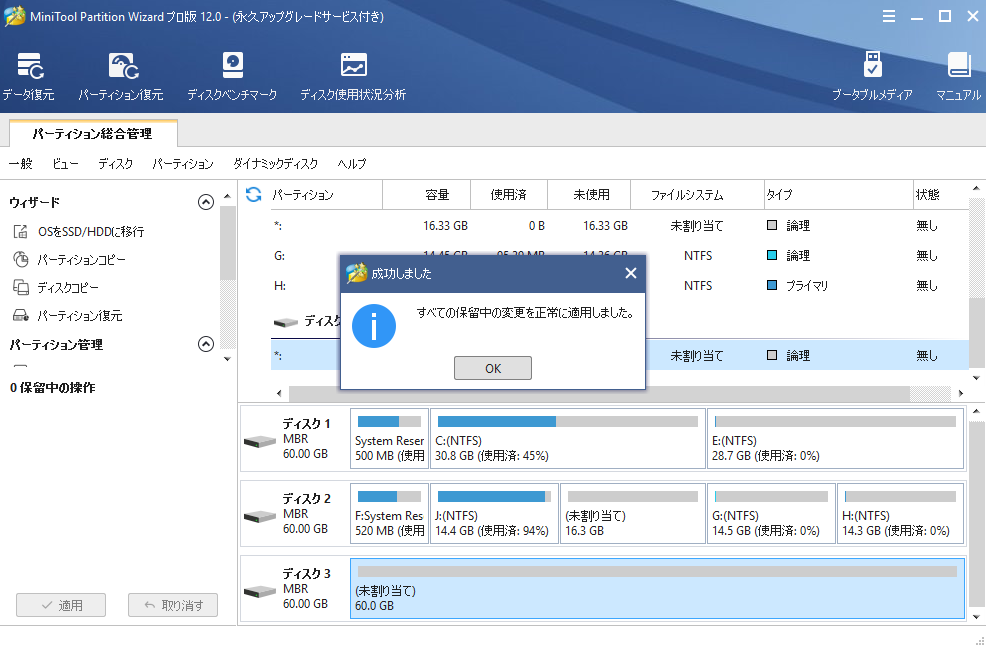Open ディスク使用状況分析 (Space Analyzer)
Viewport: 986px width, 646px height.
coord(353,77)
